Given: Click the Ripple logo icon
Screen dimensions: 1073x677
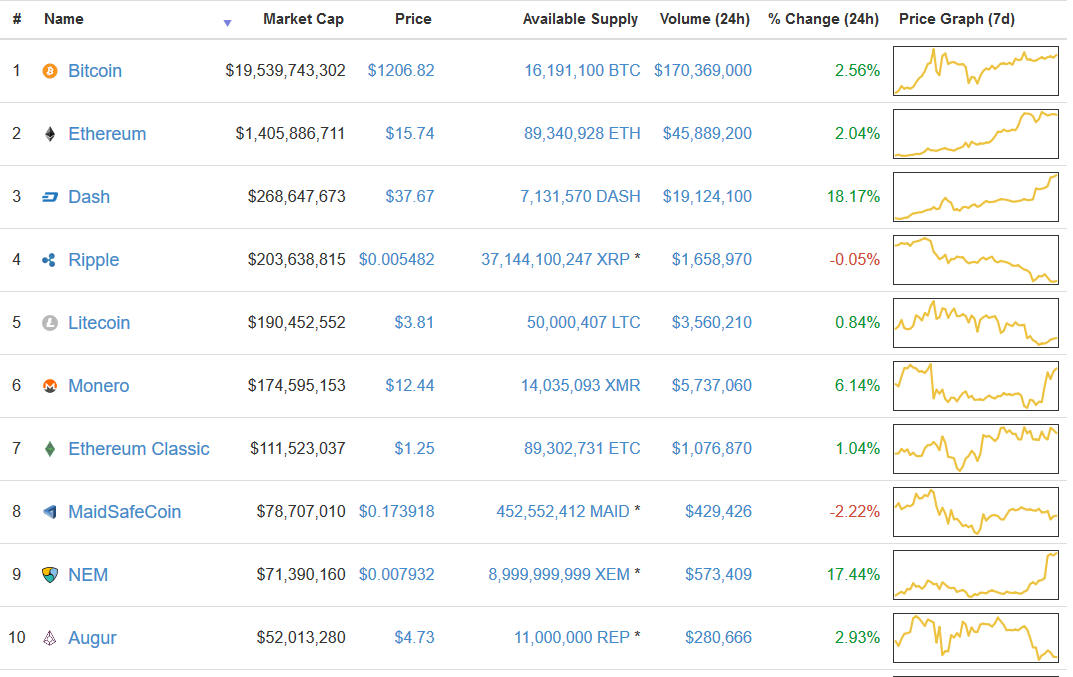Looking at the screenshot, I should click(50, 260).
